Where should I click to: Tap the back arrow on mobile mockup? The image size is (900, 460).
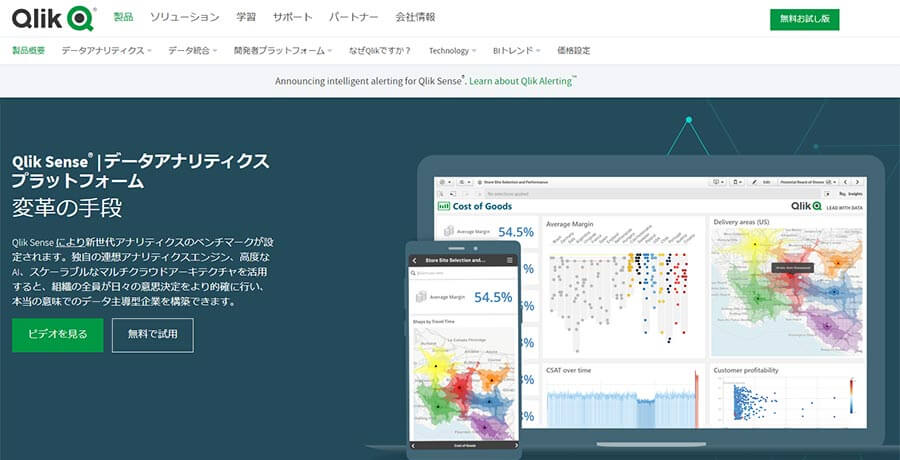click(415, 260)
